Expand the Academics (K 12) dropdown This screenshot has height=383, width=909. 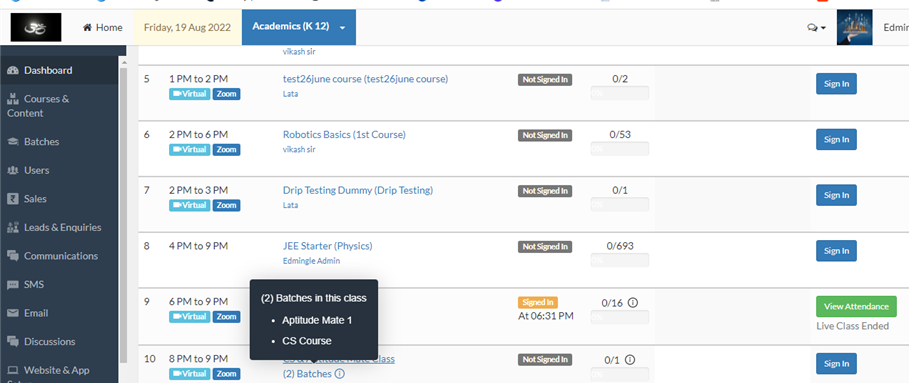click(x=299, y=27)
